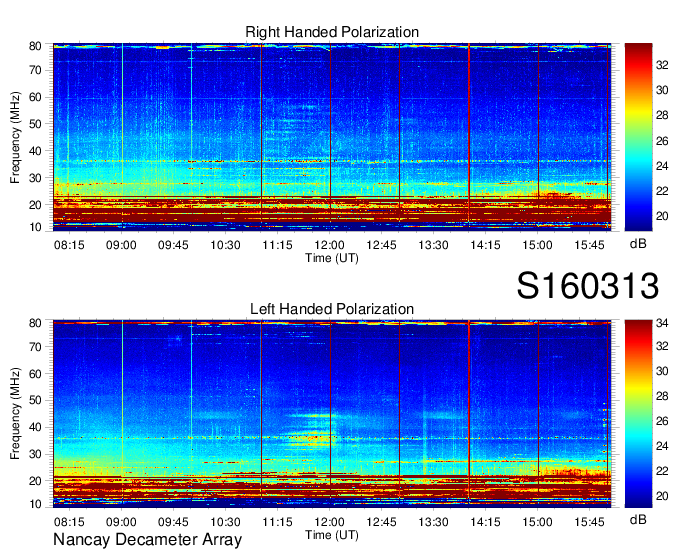This screenshot has height=552, width=680.
Task: Click the "26" value on Left Handed colorbar
Action: click(x=662, y=421)
